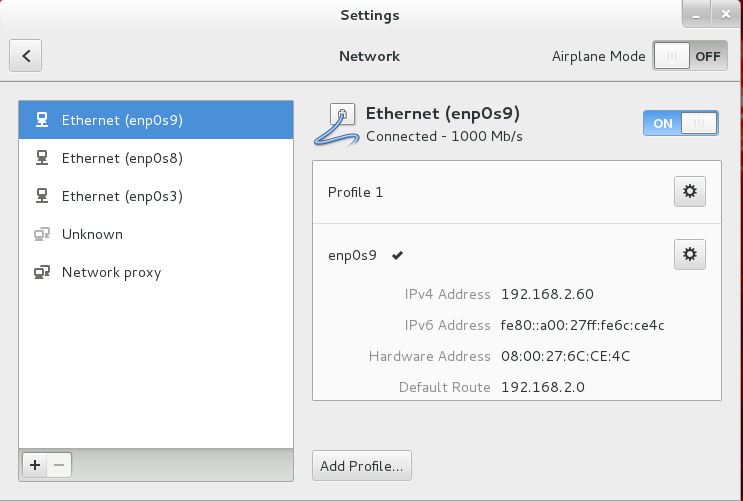This screenshot has width=743, height=501.
Task: Open Network proxy settings
Action: coord(156,272)
